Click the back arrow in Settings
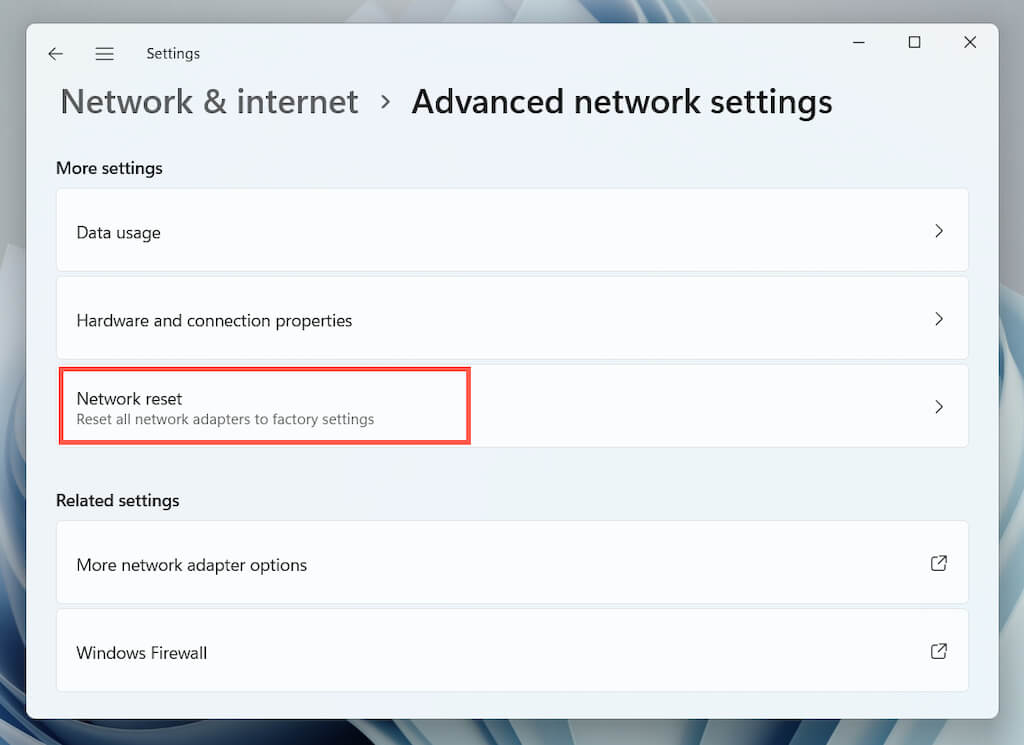1024x745 pixels. pos(55,54)
